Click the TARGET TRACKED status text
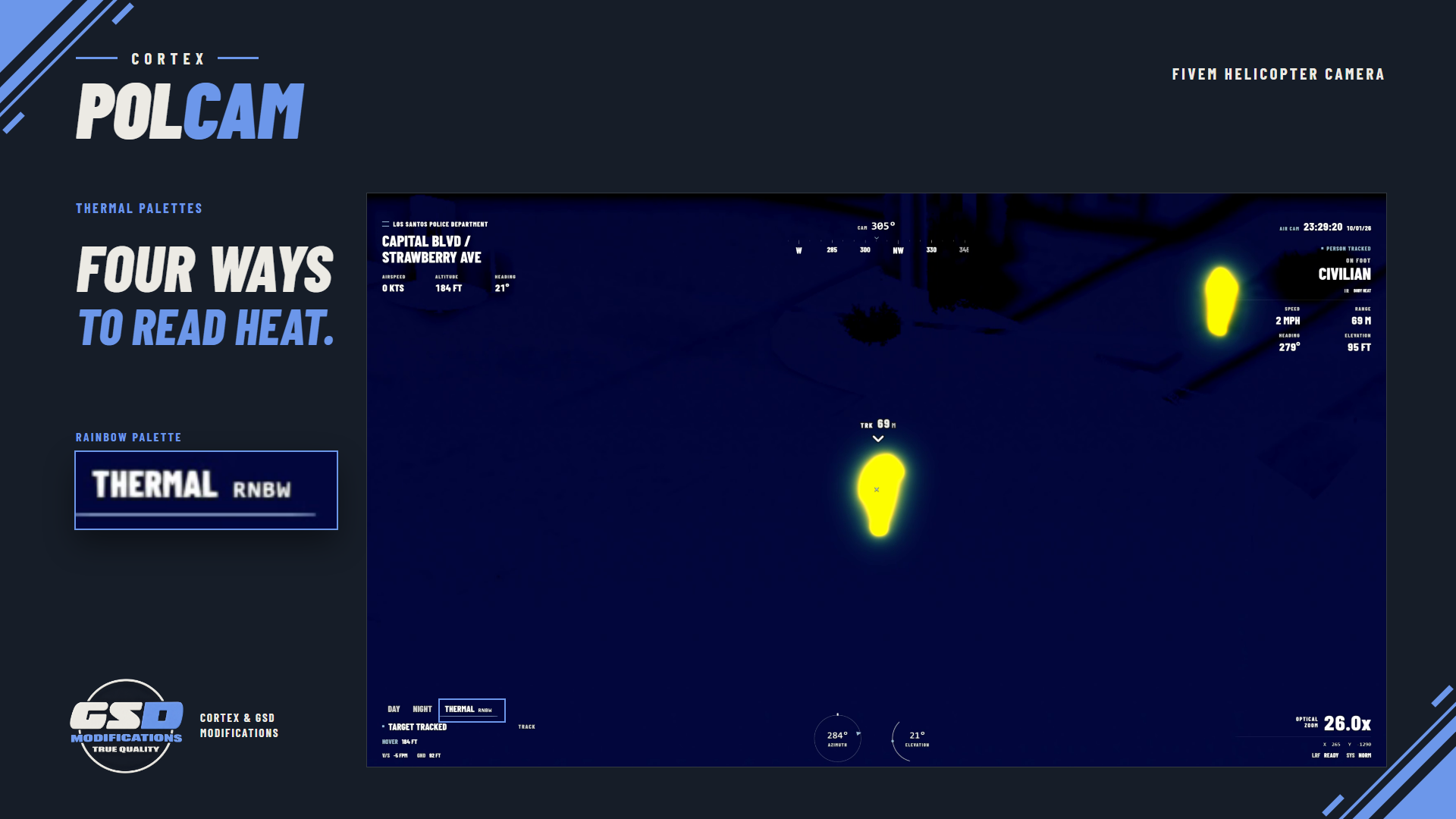Screen dimensions: 1456x819 click(417, 727)
